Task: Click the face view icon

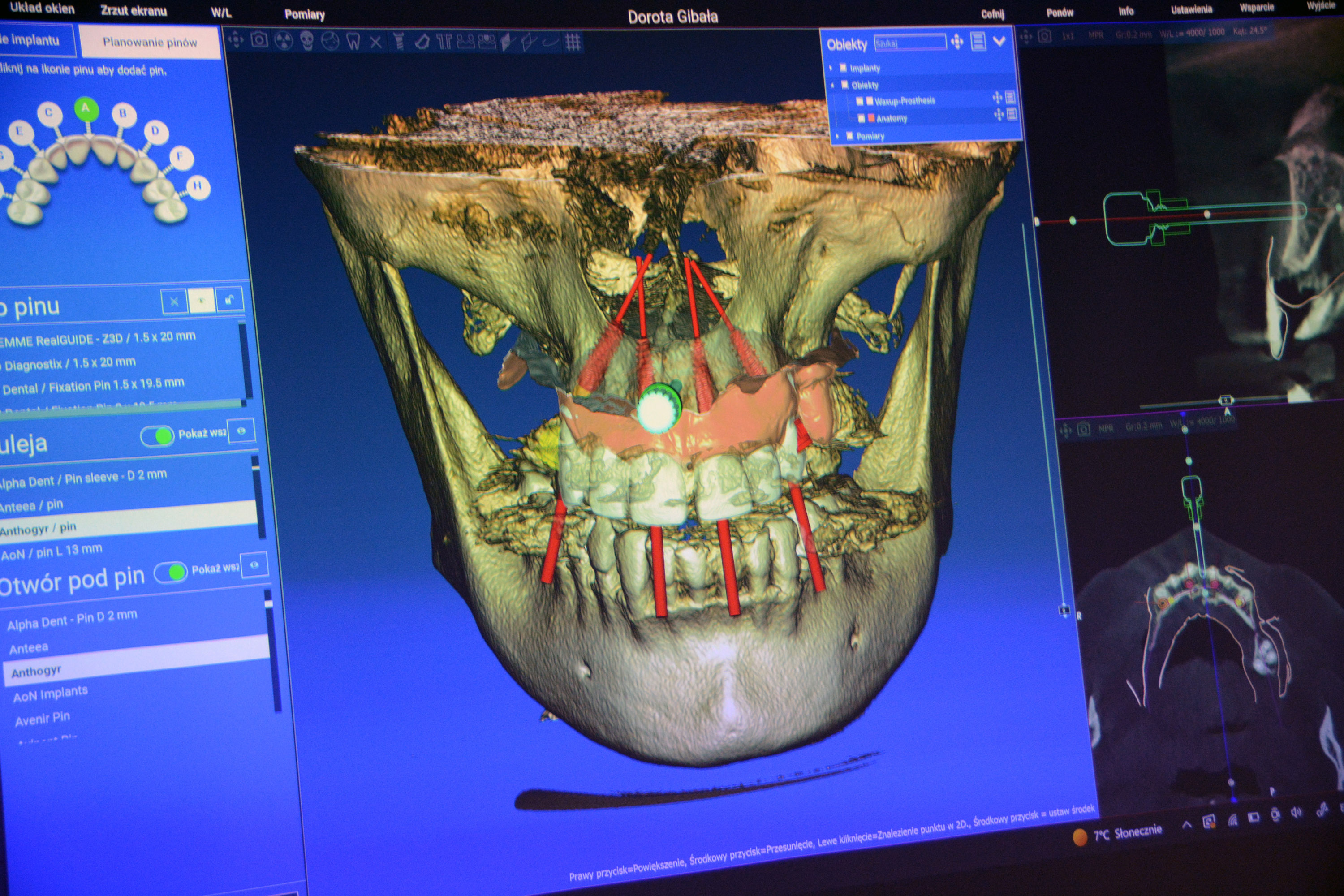Action: point(330,41)
